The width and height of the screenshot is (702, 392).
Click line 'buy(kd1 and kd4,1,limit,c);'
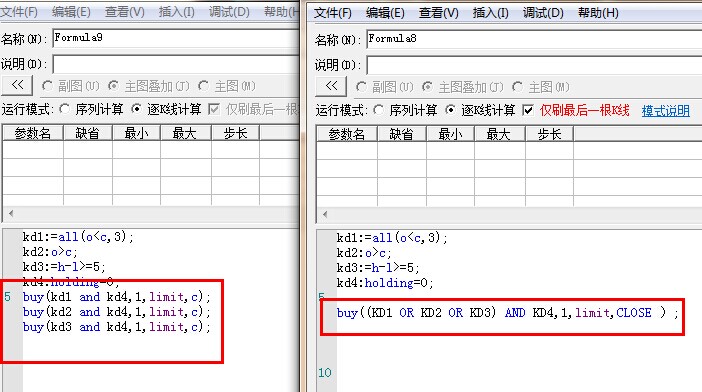tap(116, 297)
